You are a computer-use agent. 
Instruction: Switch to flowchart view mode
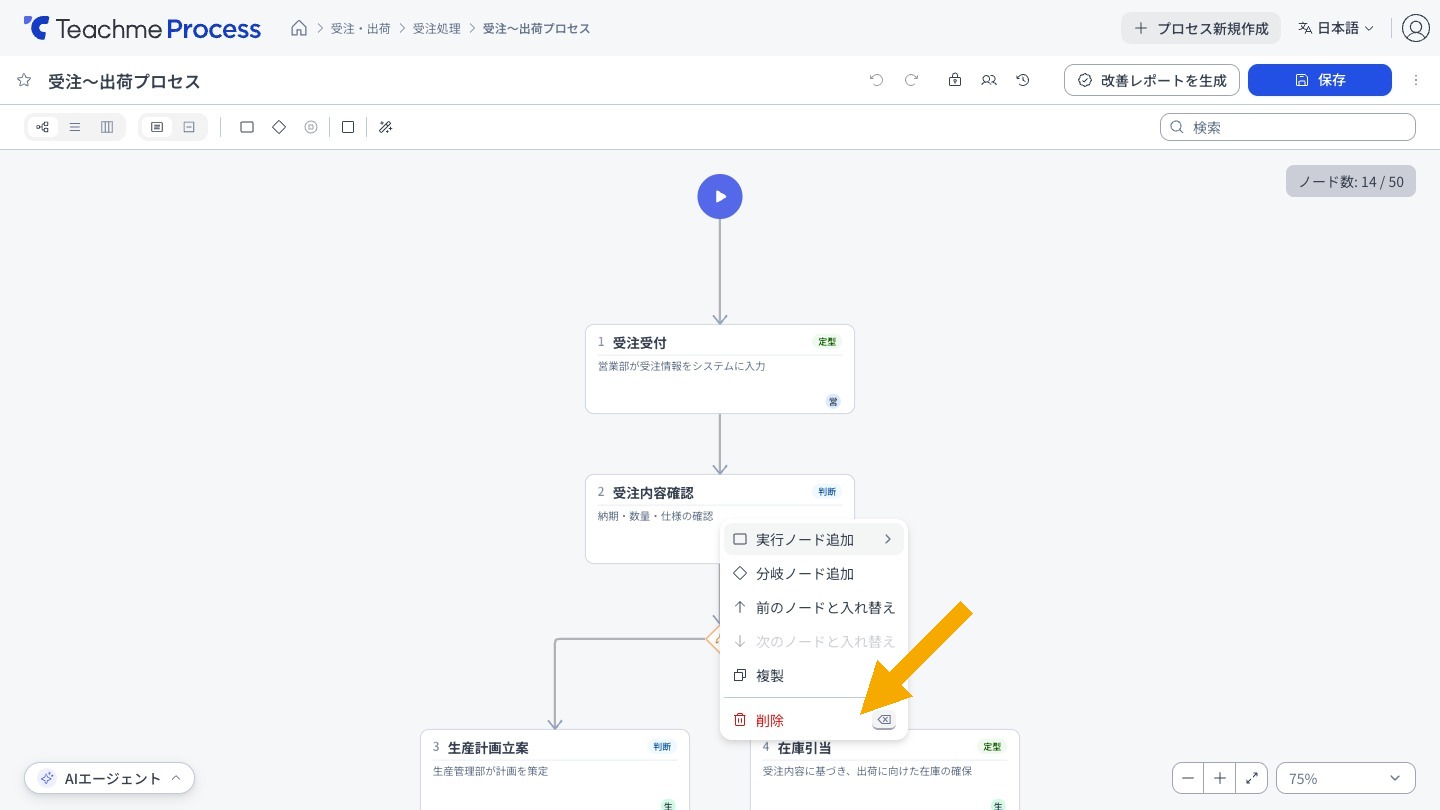(43, 127)
